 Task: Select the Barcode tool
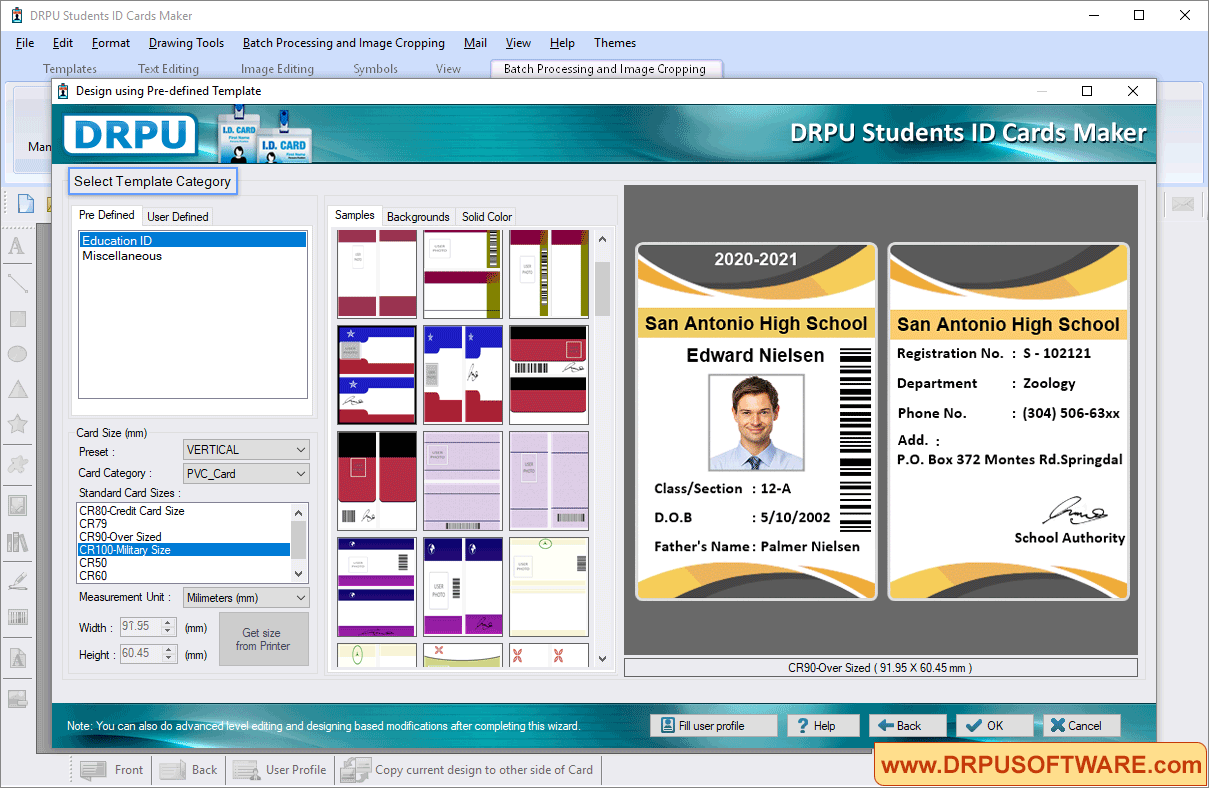[x=17, y=617]
